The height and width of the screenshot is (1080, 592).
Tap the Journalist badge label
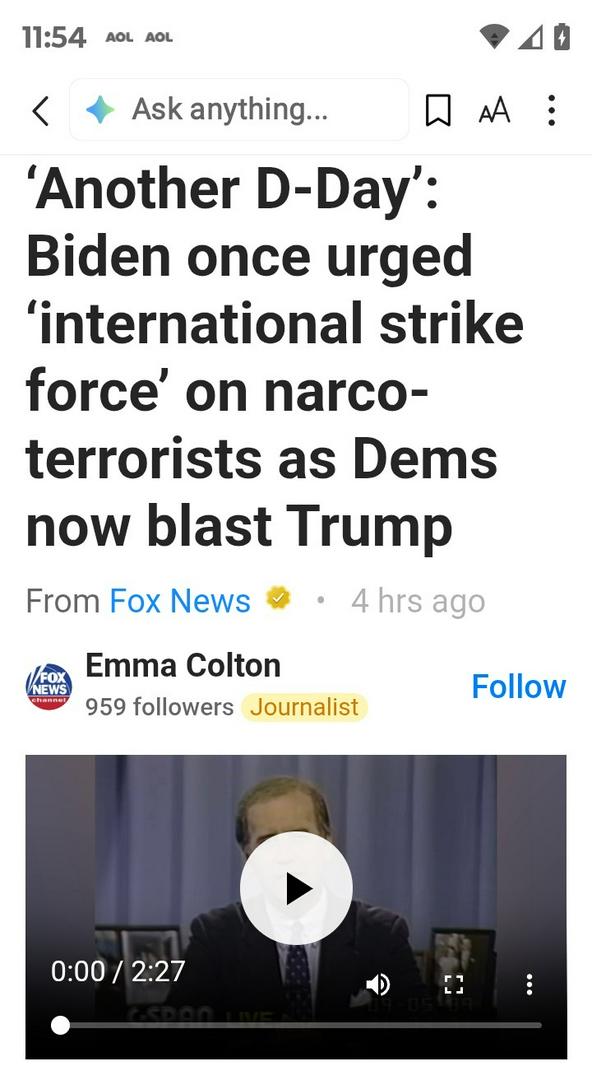[304, 707]
